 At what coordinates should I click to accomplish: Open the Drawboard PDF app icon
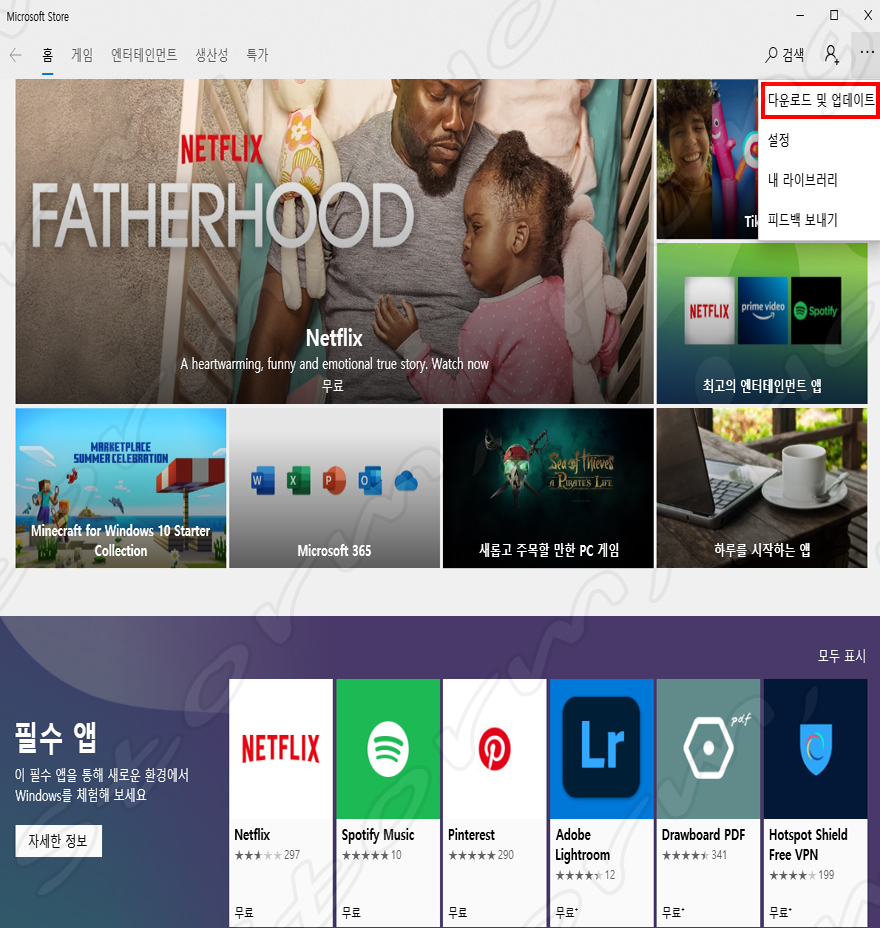point(708,749)
